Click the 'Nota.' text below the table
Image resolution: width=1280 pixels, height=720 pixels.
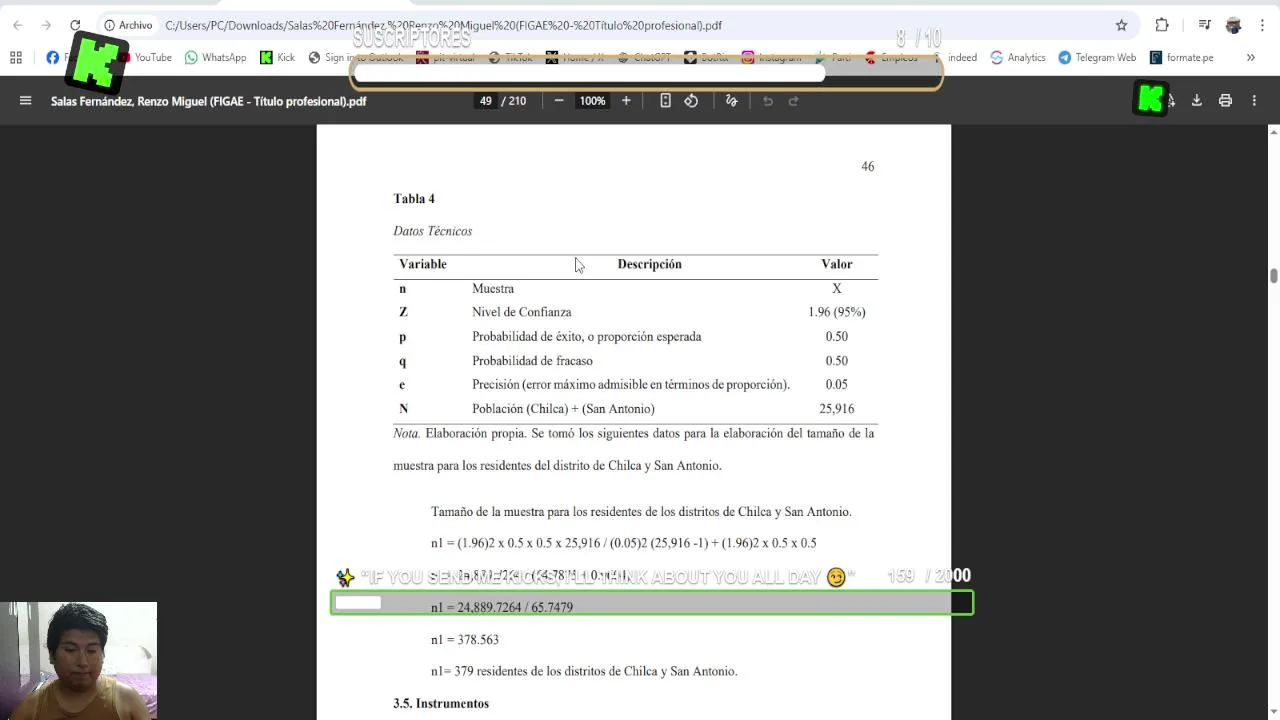(406, 433)
